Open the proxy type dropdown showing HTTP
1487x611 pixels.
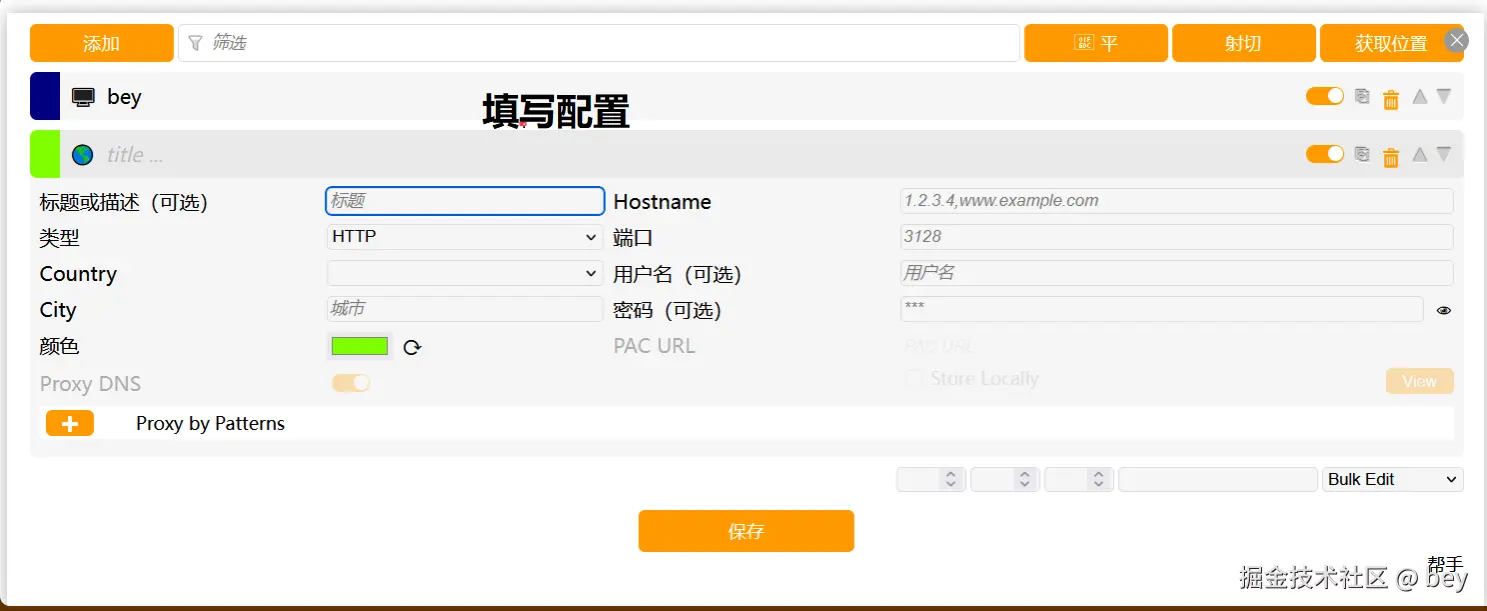tap(464, 236)
